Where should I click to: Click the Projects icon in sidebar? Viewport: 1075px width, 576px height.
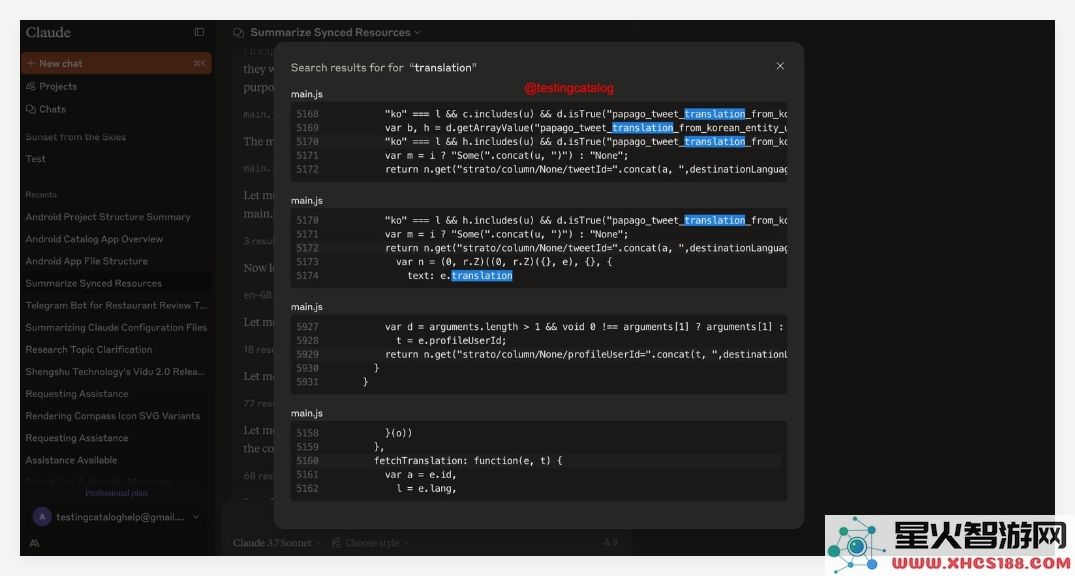(31, 86)
